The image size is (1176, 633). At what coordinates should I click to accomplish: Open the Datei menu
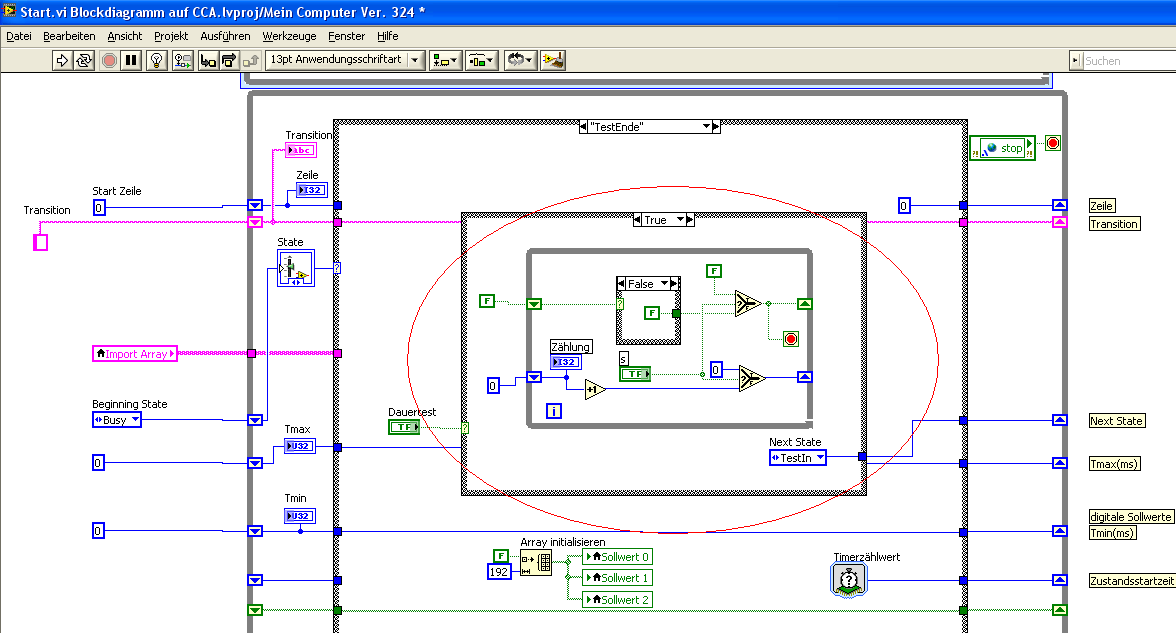[18, 36]
